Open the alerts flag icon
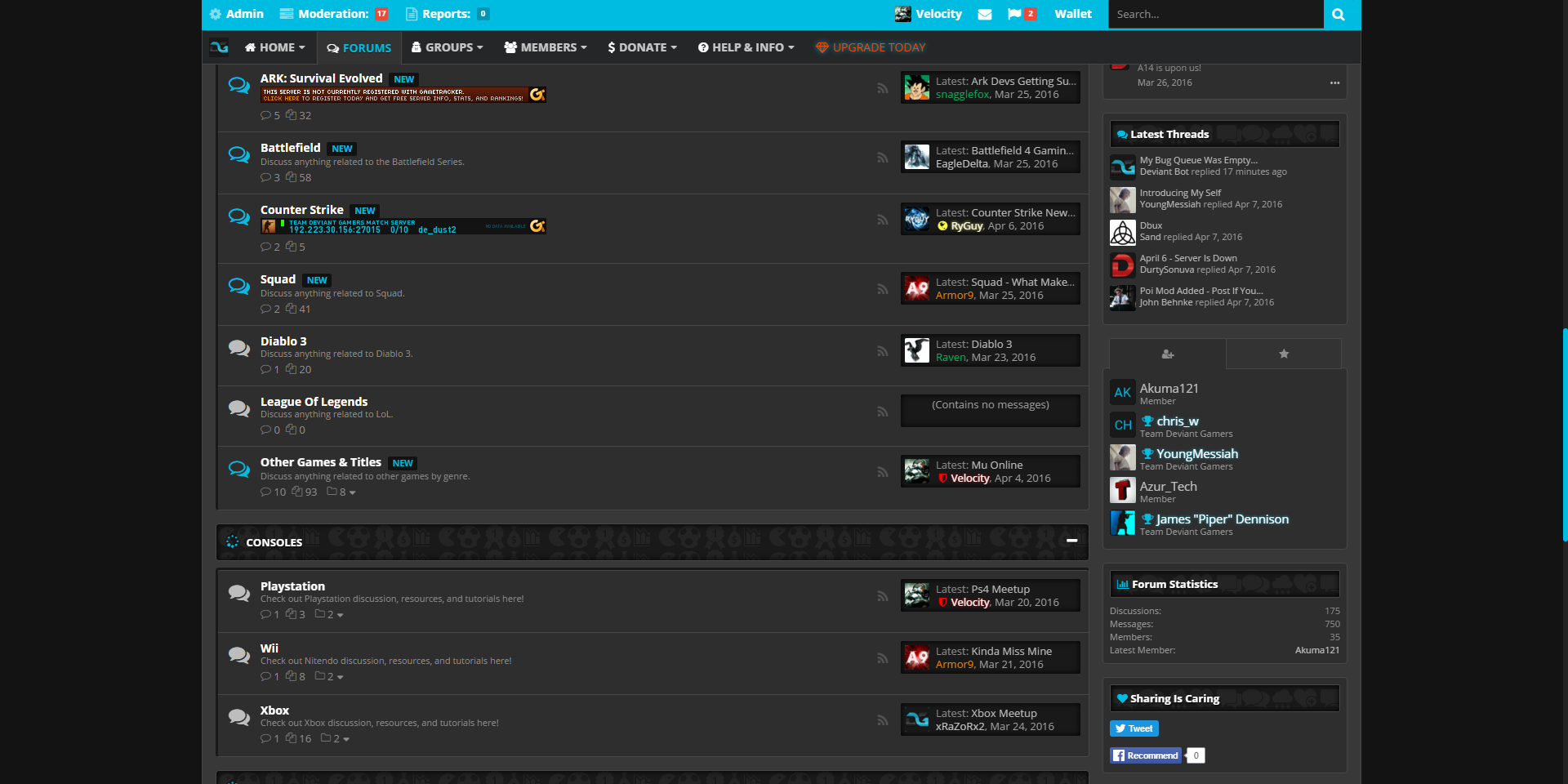 click(x=1014, y=14)
